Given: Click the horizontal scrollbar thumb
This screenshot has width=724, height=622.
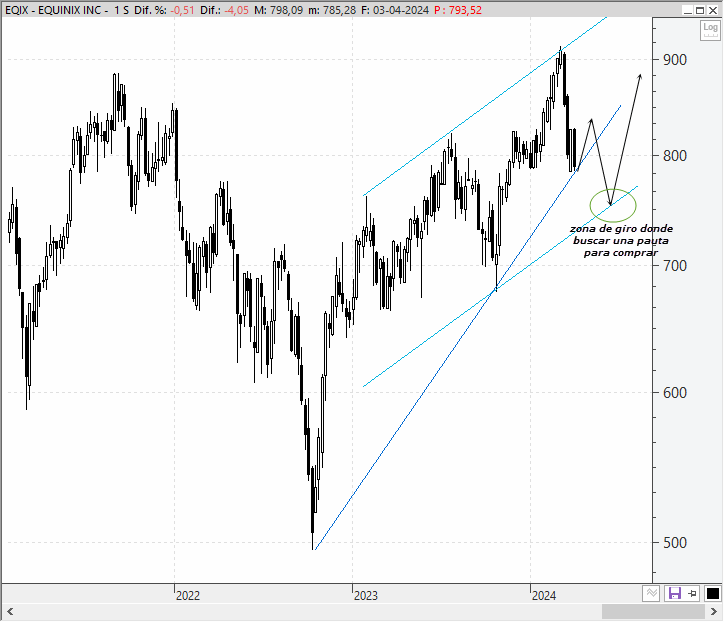Looking at the screenshot, I should tap(653, 612).
